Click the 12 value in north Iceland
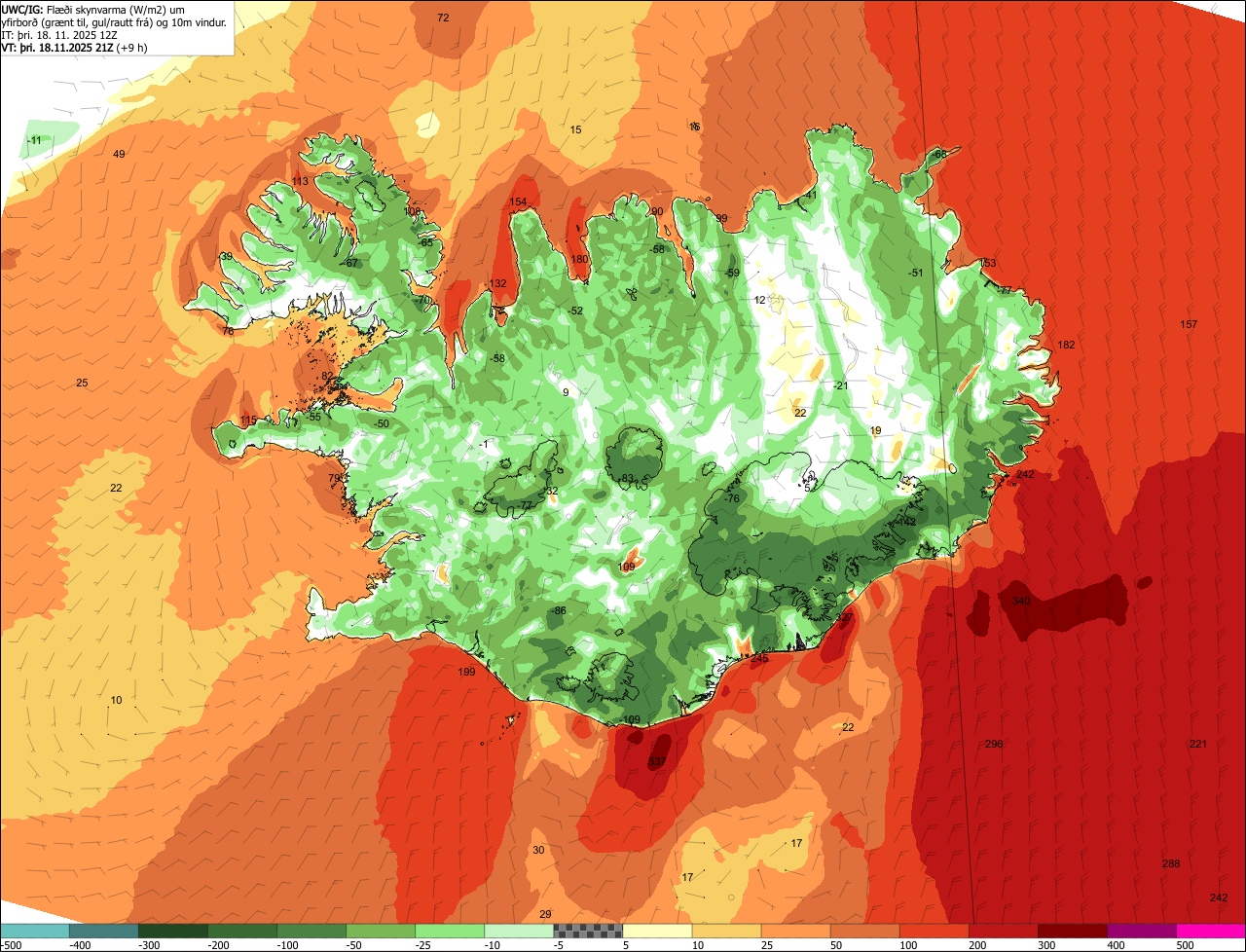Image resolution: width=1246 pixels, height=952 pixels. point(760,301)
